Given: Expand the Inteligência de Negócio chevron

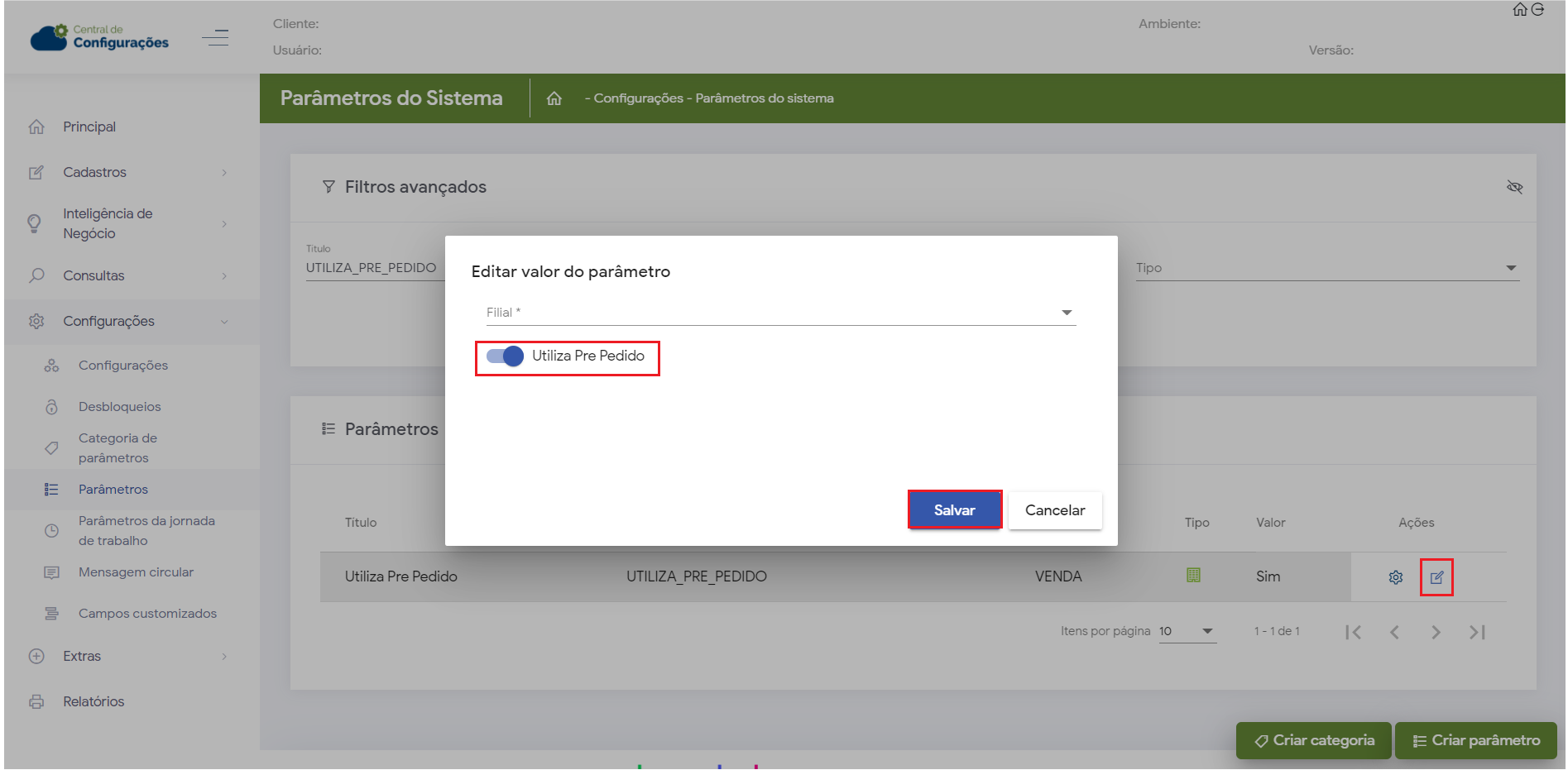Looking at the screenshot, I should click(224, 223).
